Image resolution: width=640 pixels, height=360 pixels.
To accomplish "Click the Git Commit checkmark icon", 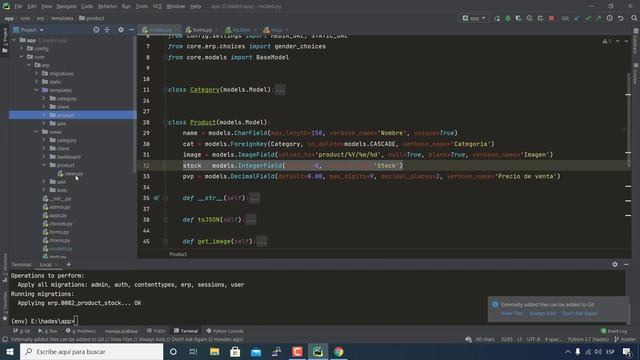I will coord(588,18).
